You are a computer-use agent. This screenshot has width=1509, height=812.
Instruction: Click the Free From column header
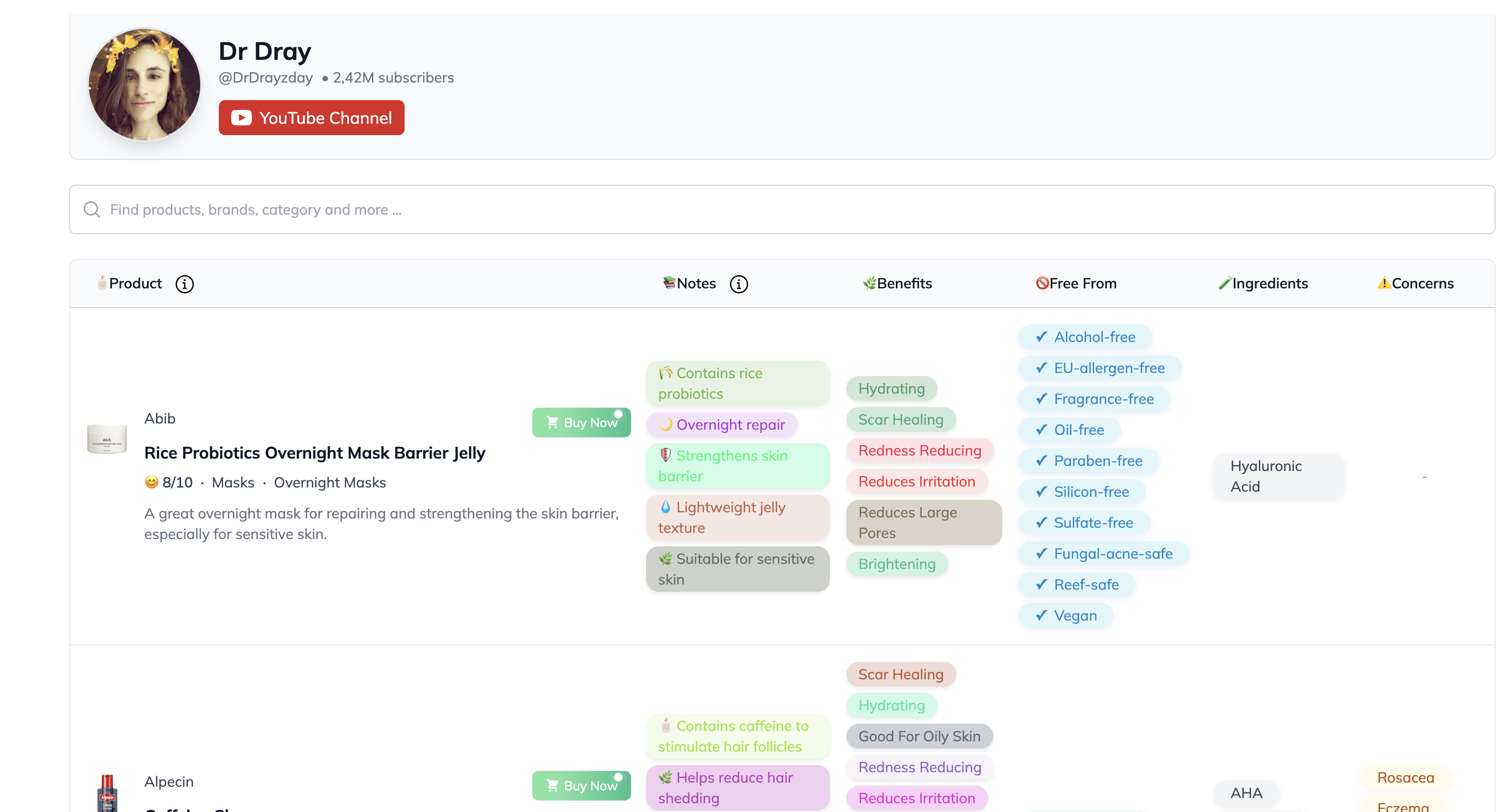1076,283
